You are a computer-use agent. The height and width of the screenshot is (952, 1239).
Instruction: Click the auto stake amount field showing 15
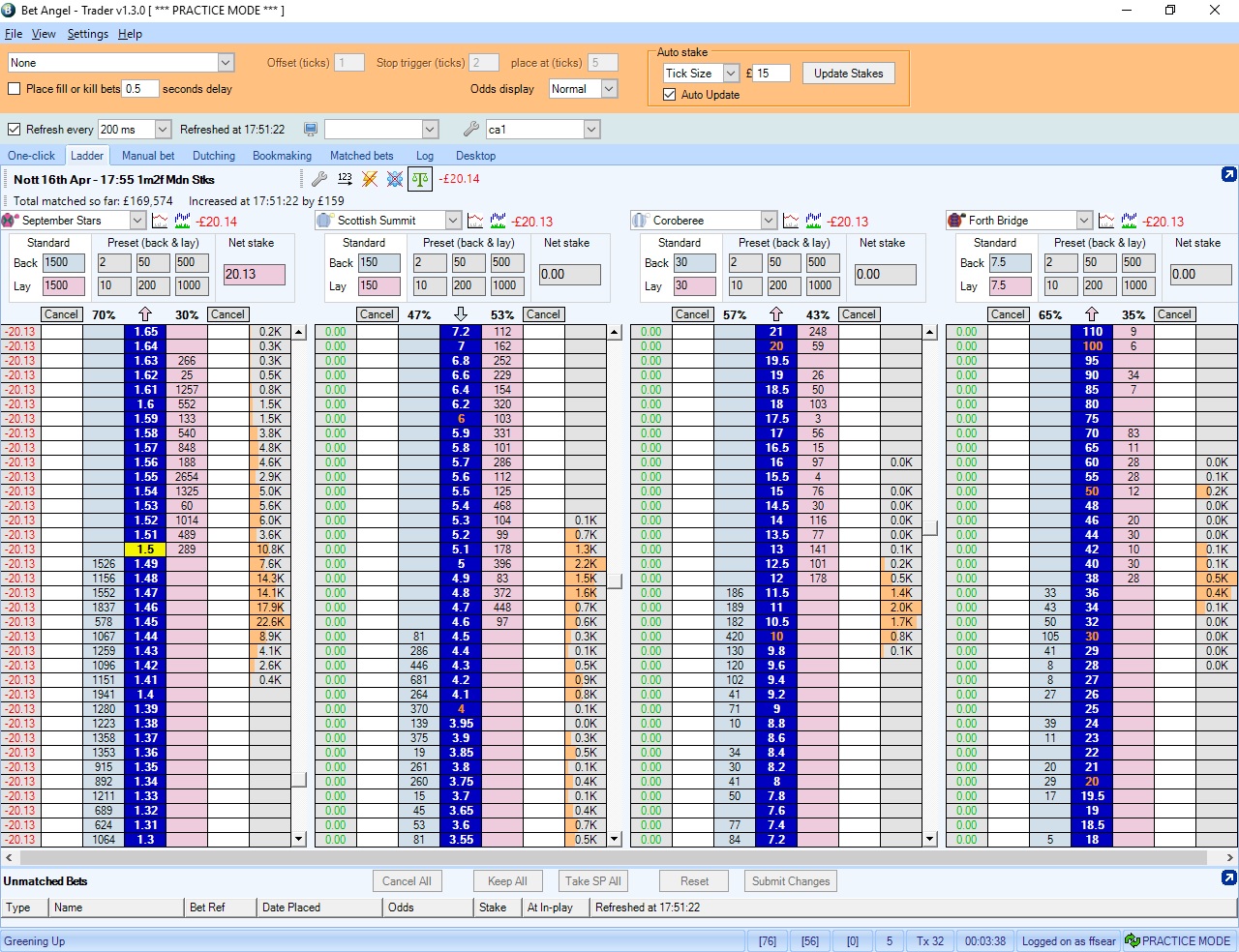[772, 74]
